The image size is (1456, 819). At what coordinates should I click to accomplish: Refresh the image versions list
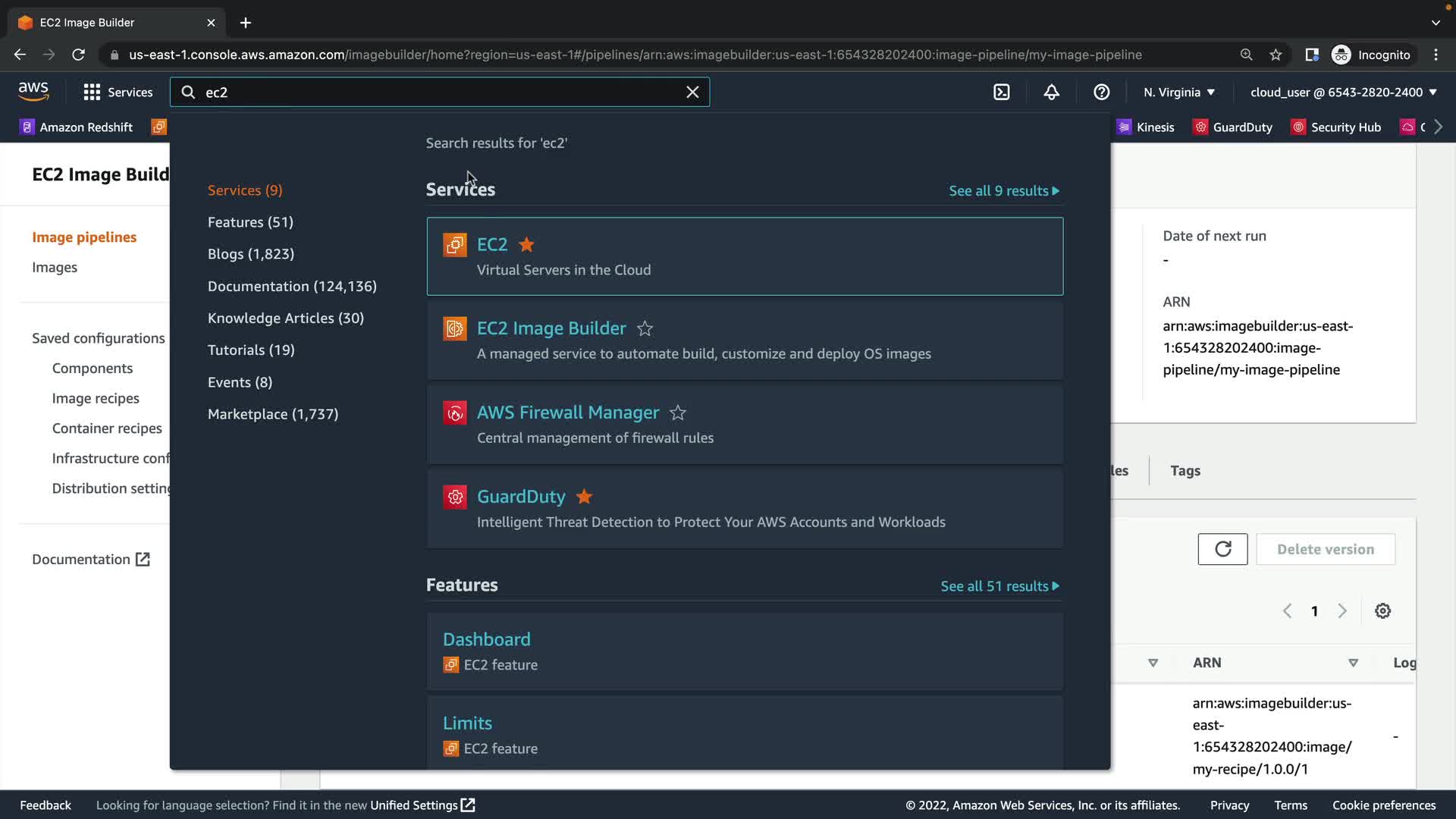click(1222, 549)
